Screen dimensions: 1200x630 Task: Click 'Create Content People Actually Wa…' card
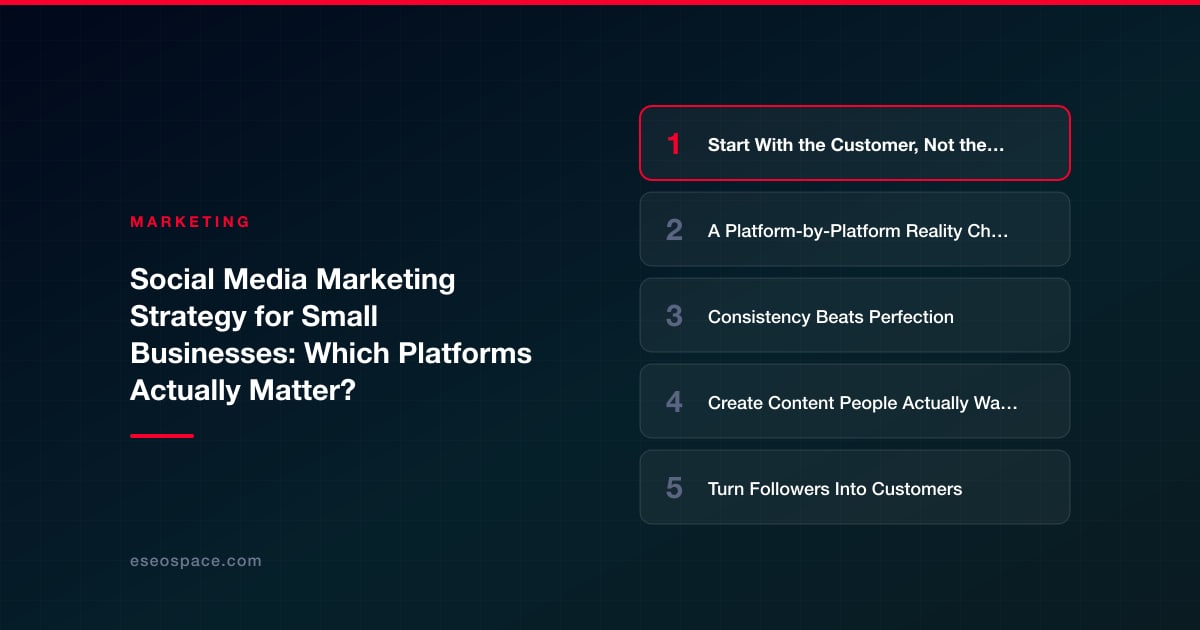(x=855, y=401)
